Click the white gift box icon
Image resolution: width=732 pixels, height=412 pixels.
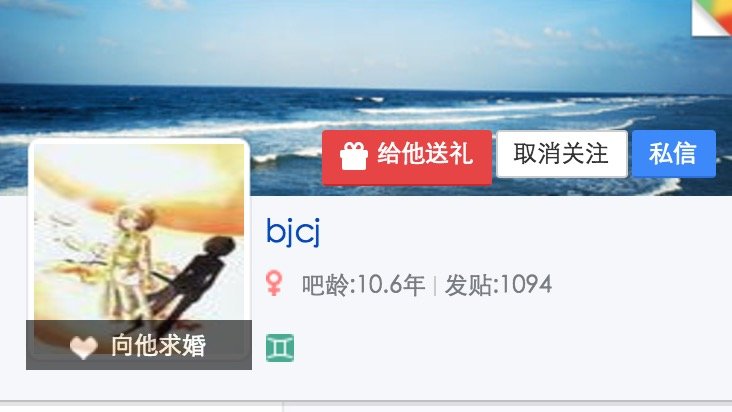pos(353,156)
